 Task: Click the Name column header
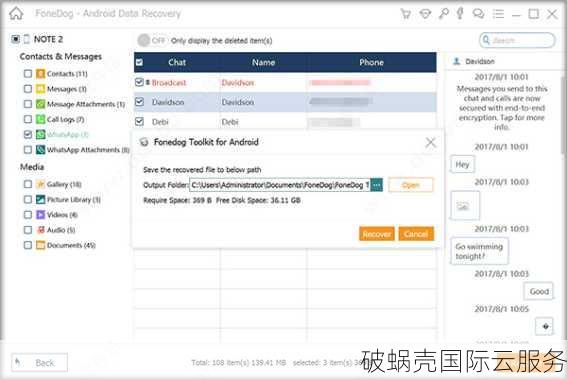263,62
